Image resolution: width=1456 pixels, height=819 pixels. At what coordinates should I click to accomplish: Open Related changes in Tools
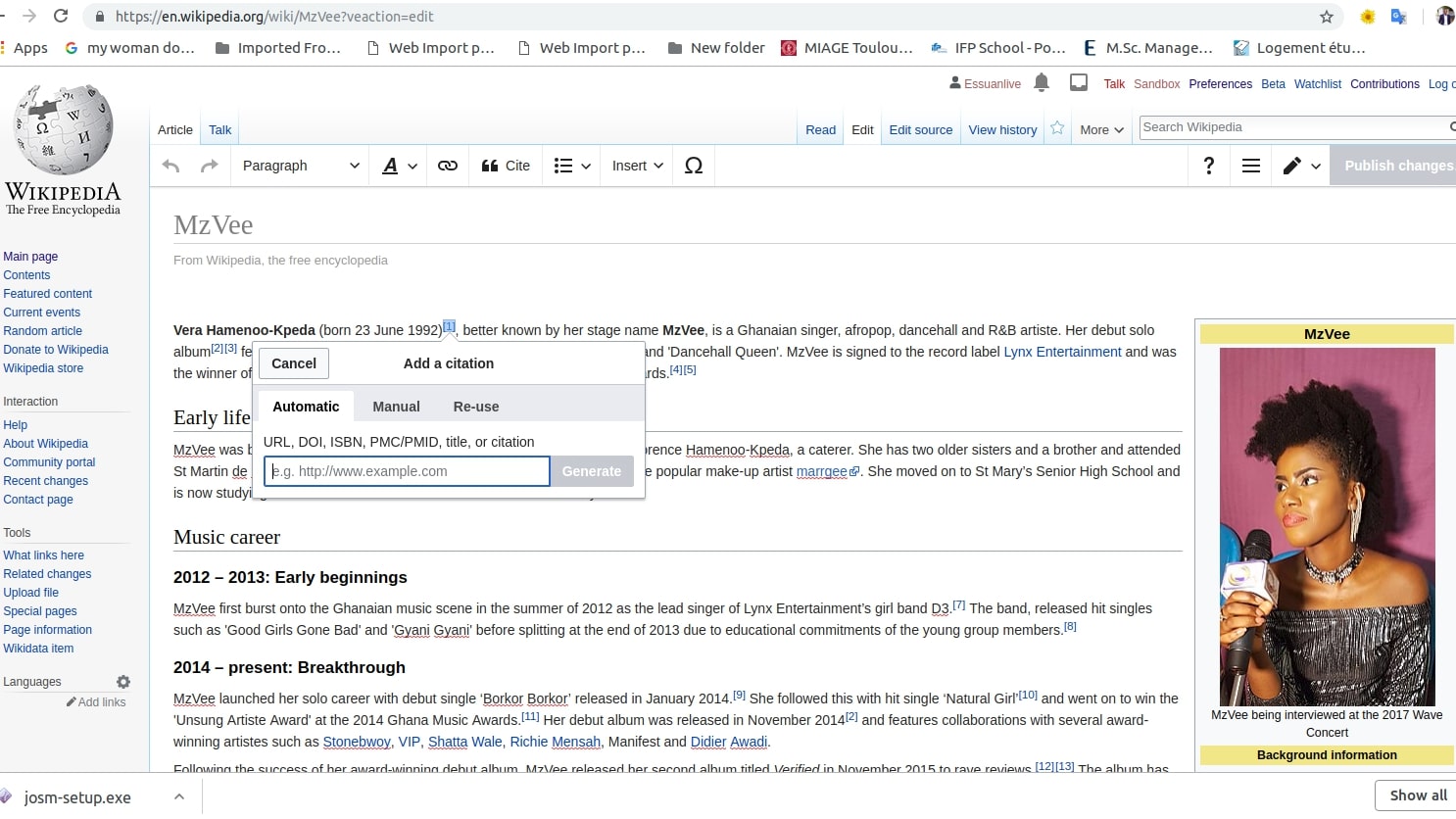click(47, 574)
